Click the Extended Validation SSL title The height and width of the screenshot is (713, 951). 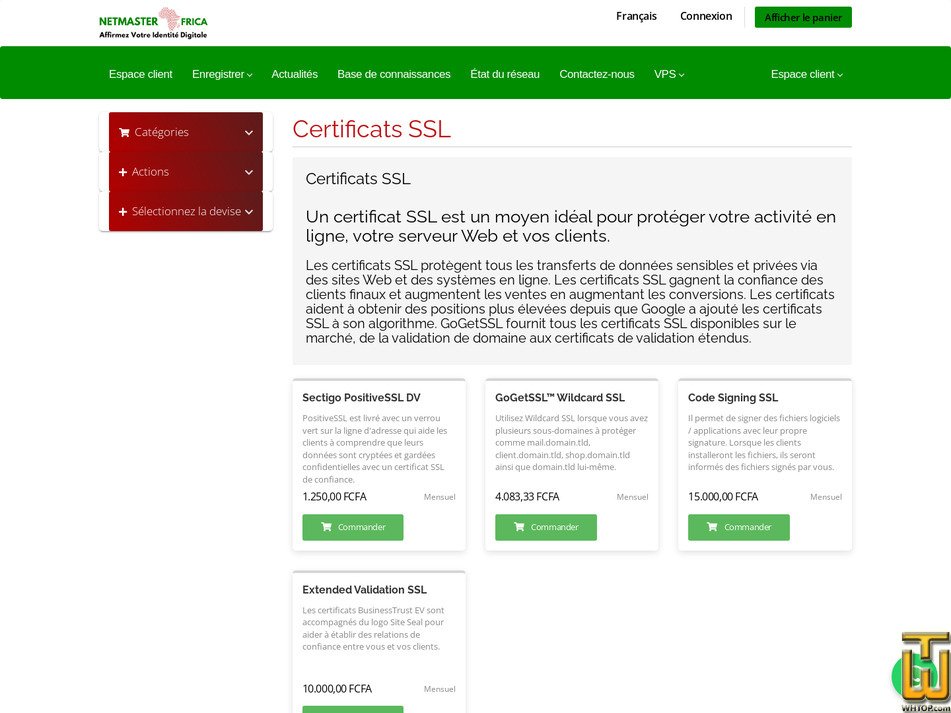pos(365,590)
